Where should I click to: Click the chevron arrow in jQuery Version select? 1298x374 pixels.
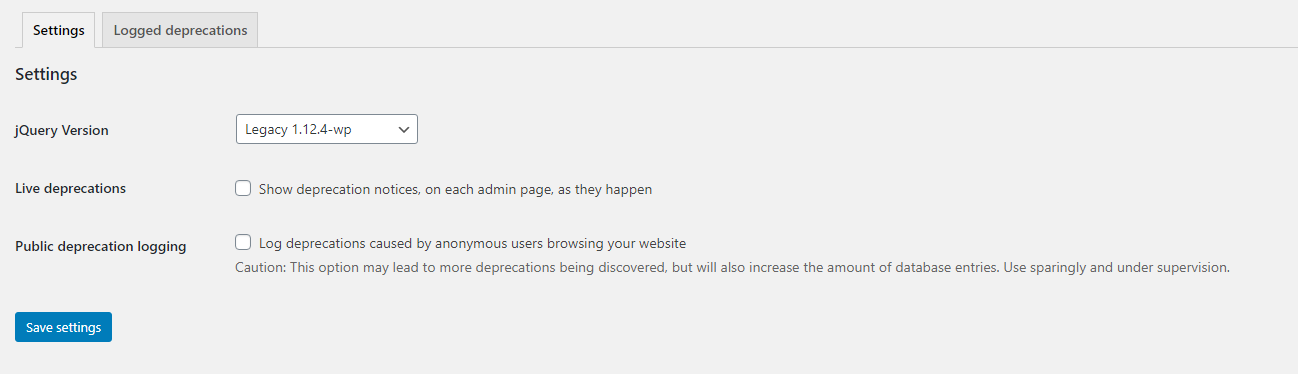404,129
